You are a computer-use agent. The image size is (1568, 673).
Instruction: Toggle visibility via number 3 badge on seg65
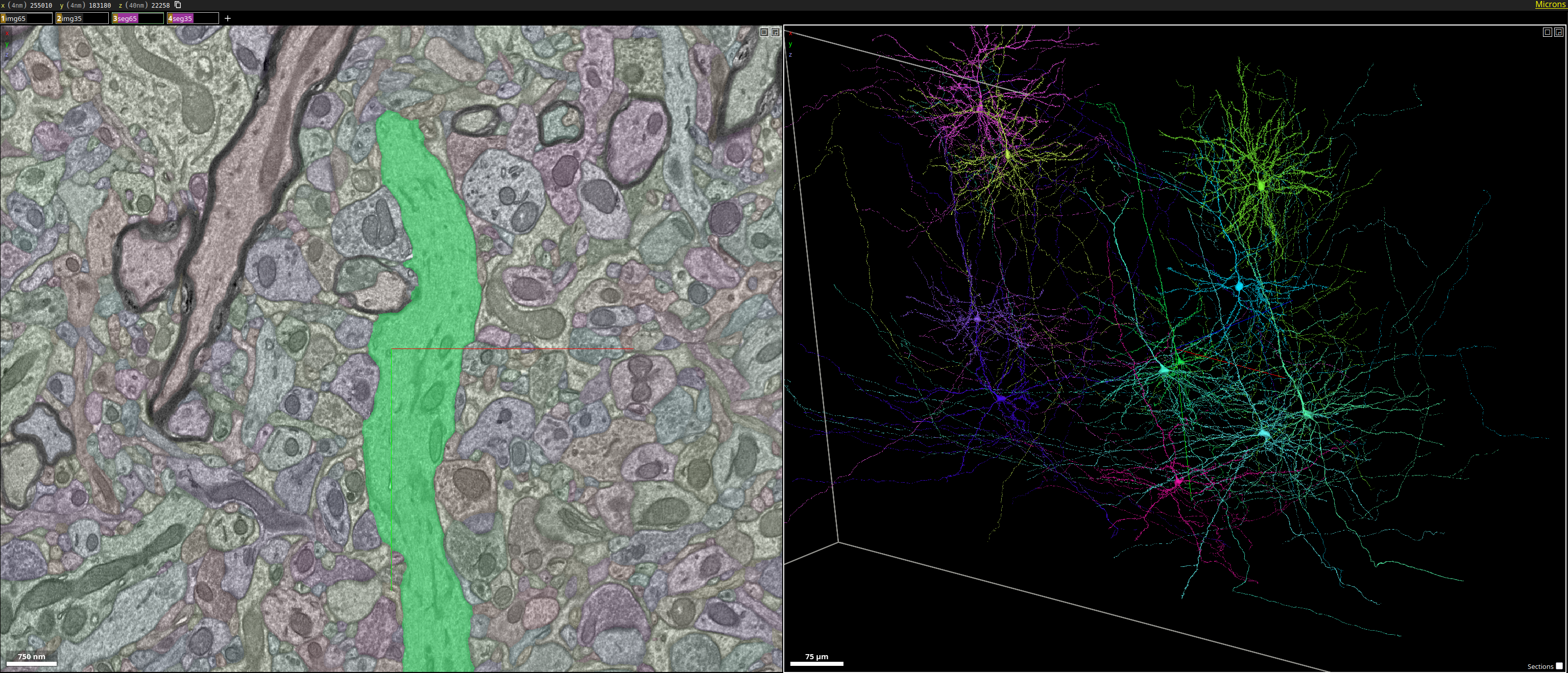115,18
